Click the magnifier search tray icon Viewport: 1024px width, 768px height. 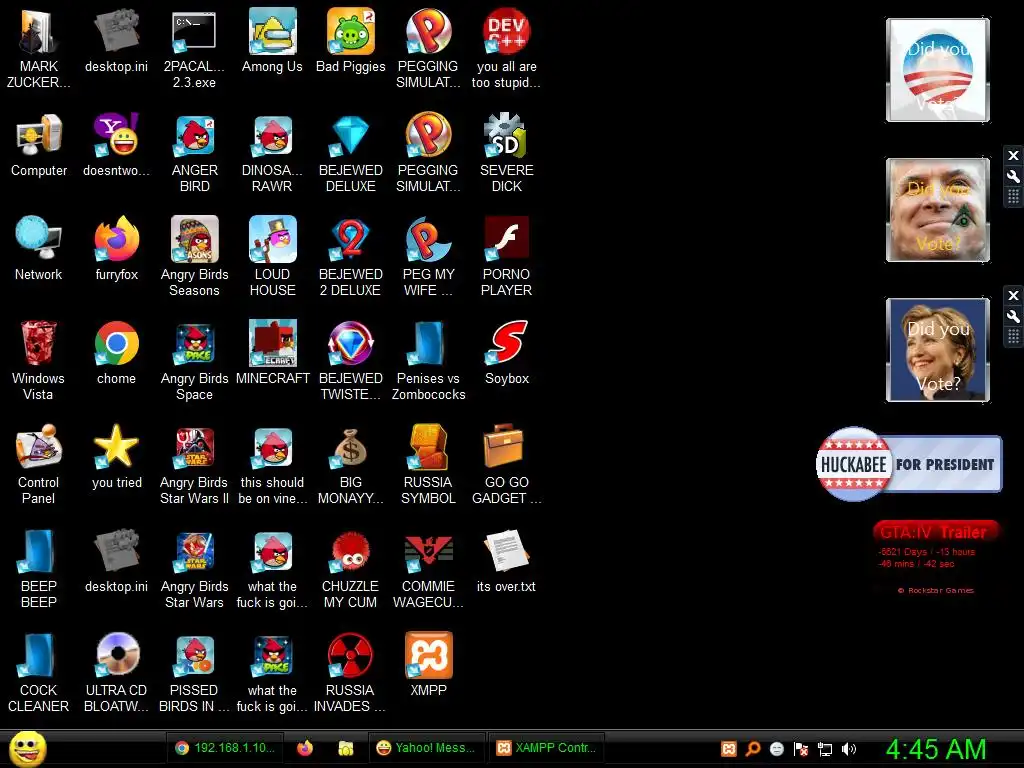tap(753, 749)
